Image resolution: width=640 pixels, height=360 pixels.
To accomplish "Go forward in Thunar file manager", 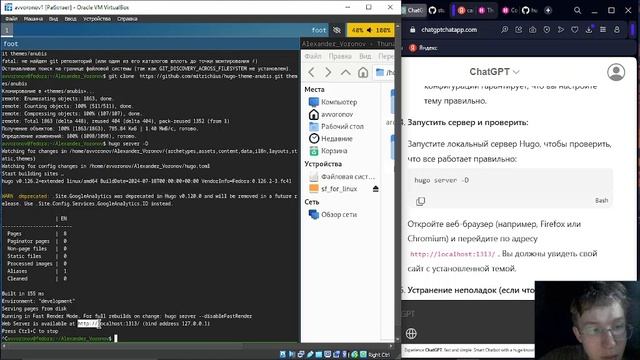I will point(328,73).
